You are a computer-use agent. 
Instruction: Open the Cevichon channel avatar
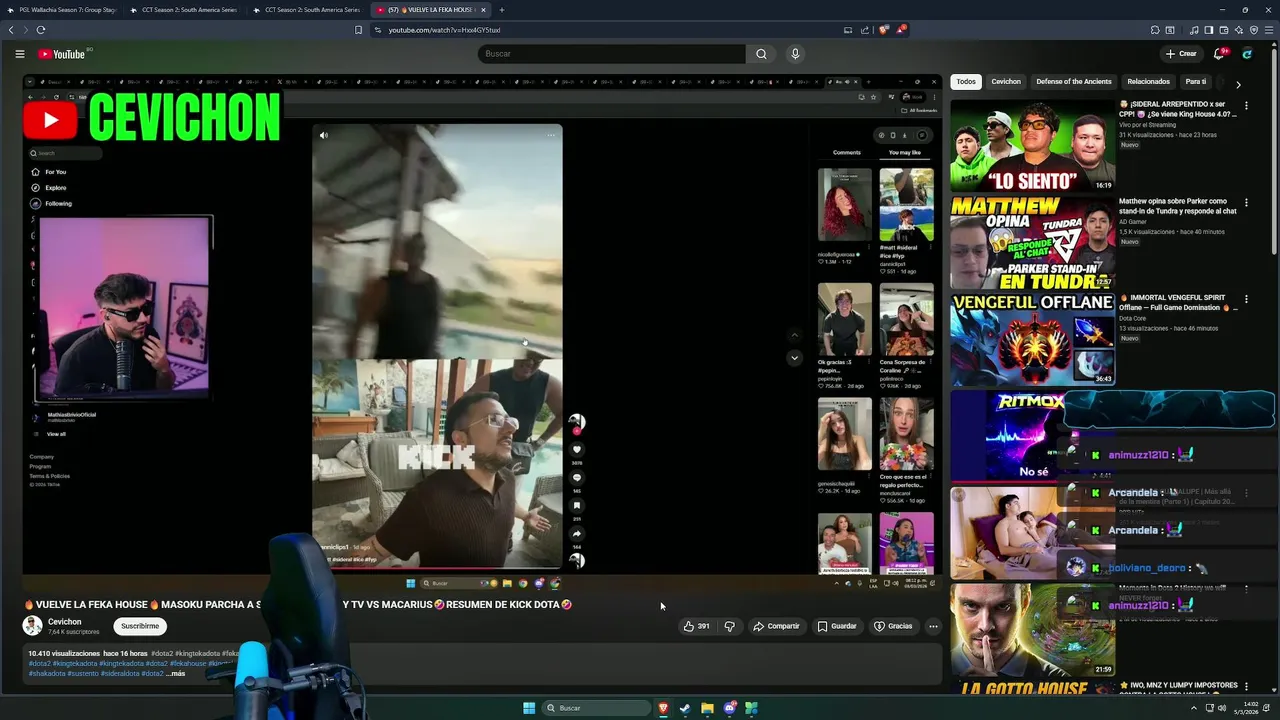click(33, 626)
